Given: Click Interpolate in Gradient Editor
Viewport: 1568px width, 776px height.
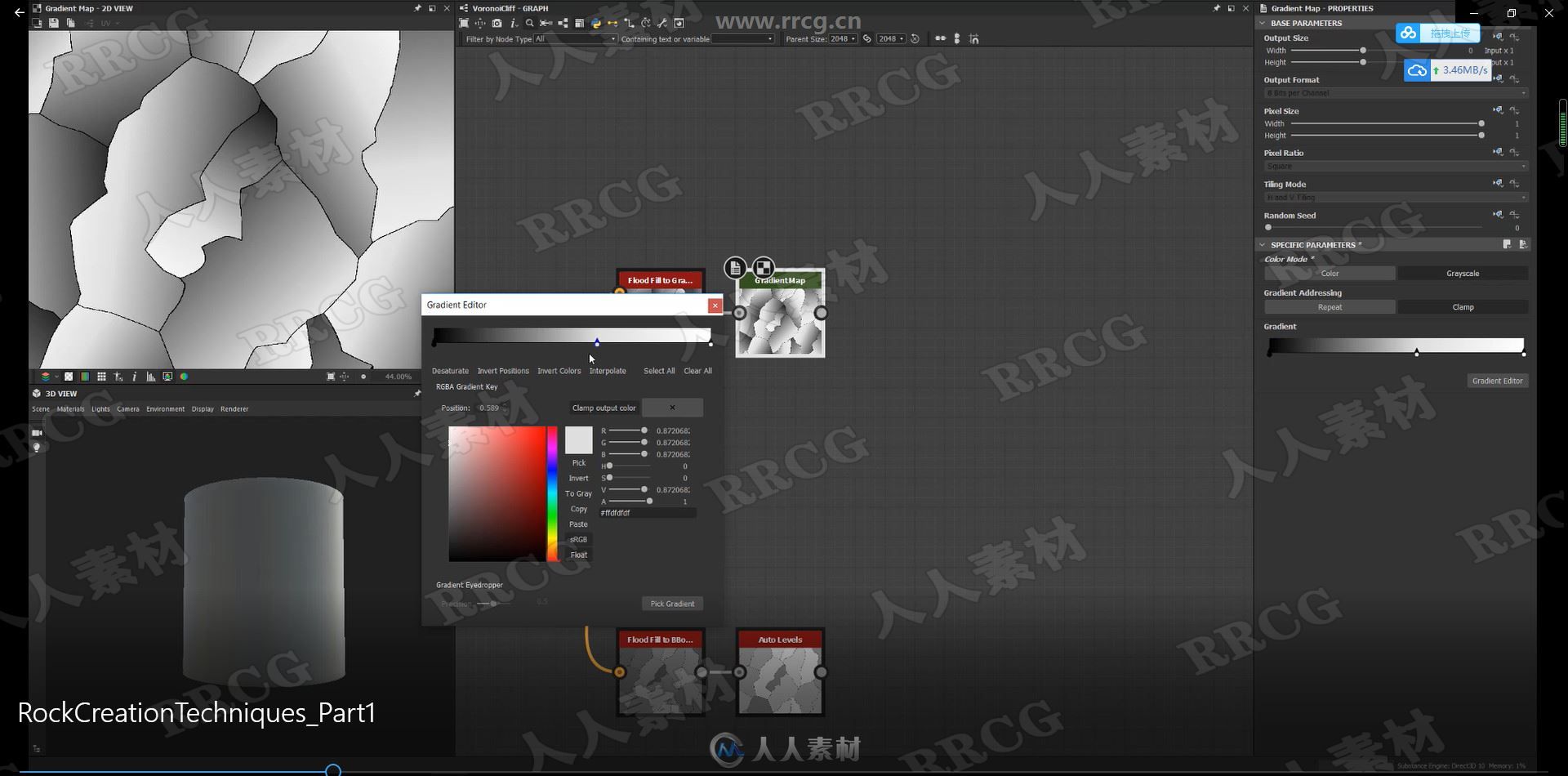Looking at the screenshot, I should pyautogui.click(x=608, y=371).
